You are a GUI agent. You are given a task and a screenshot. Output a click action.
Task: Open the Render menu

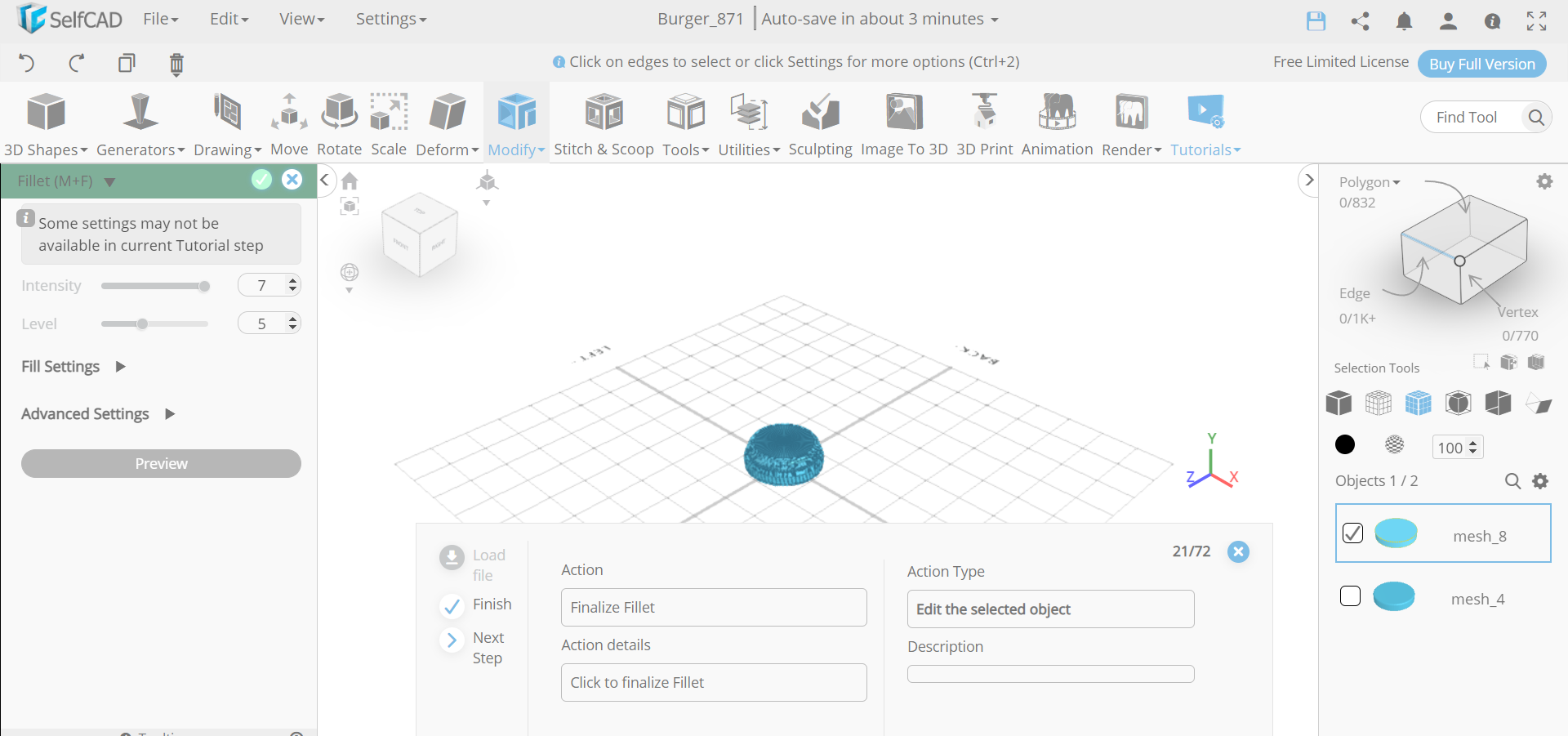pos(1131,125)
